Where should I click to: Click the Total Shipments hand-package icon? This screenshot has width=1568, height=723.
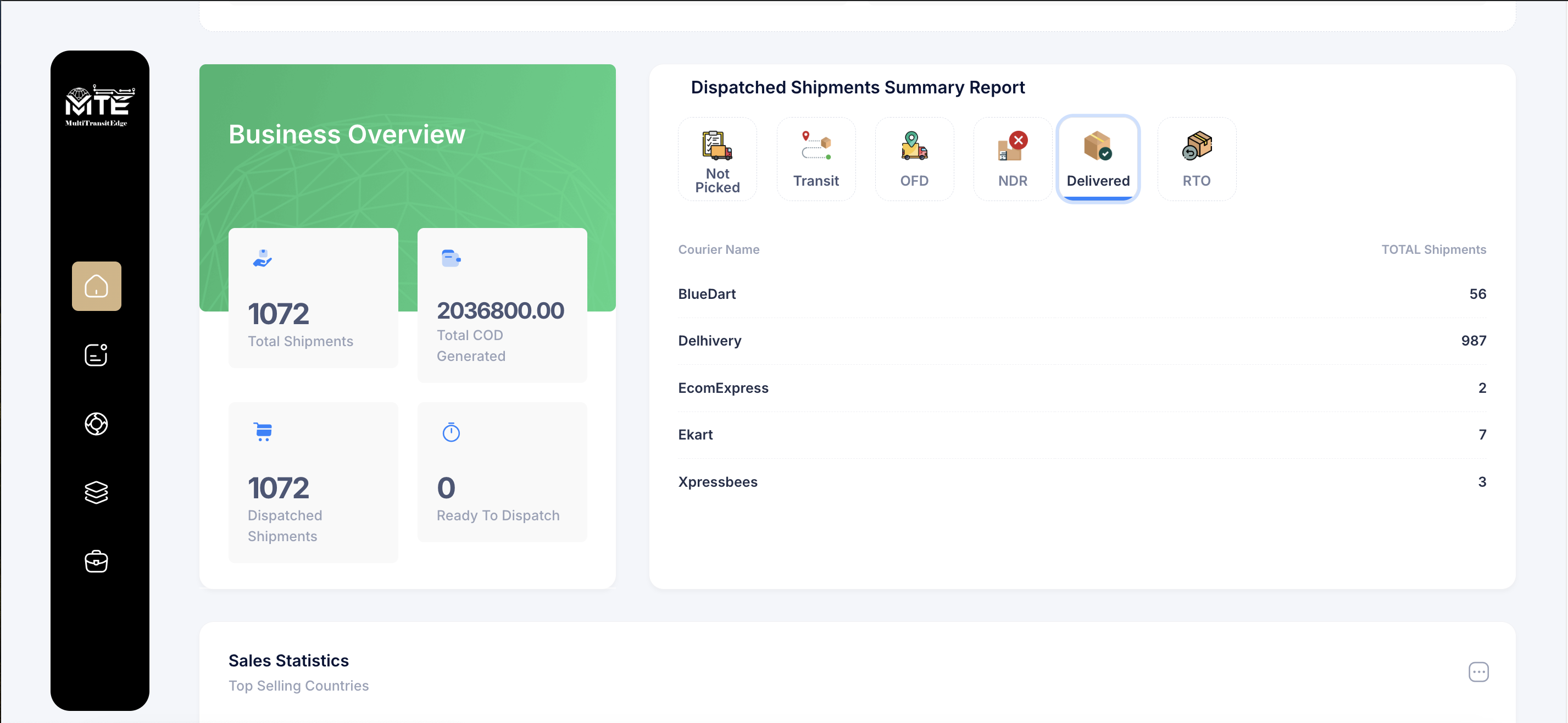click(263, 258)
